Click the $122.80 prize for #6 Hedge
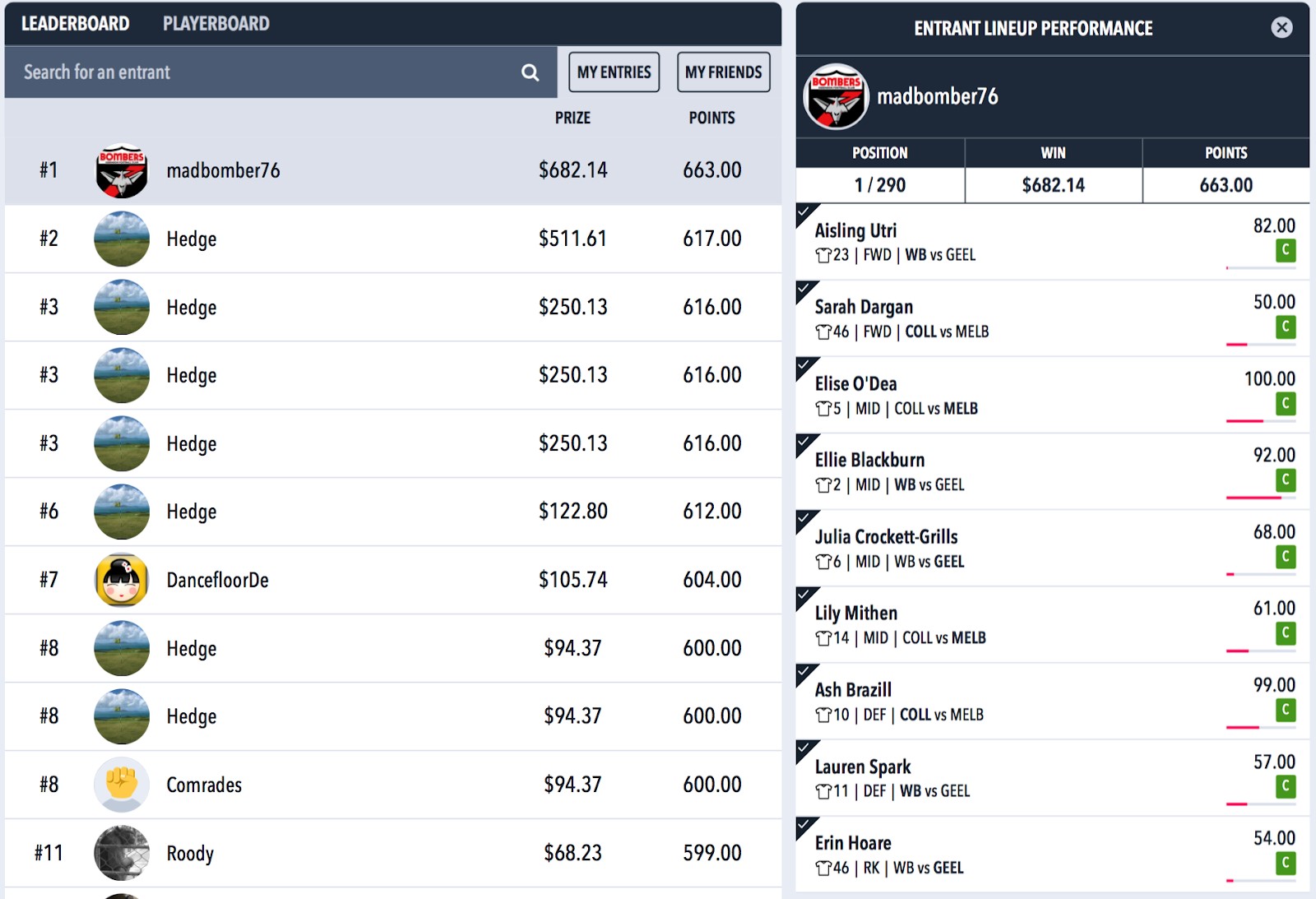The image size is (1316, 899). click(x=572, y=512)
